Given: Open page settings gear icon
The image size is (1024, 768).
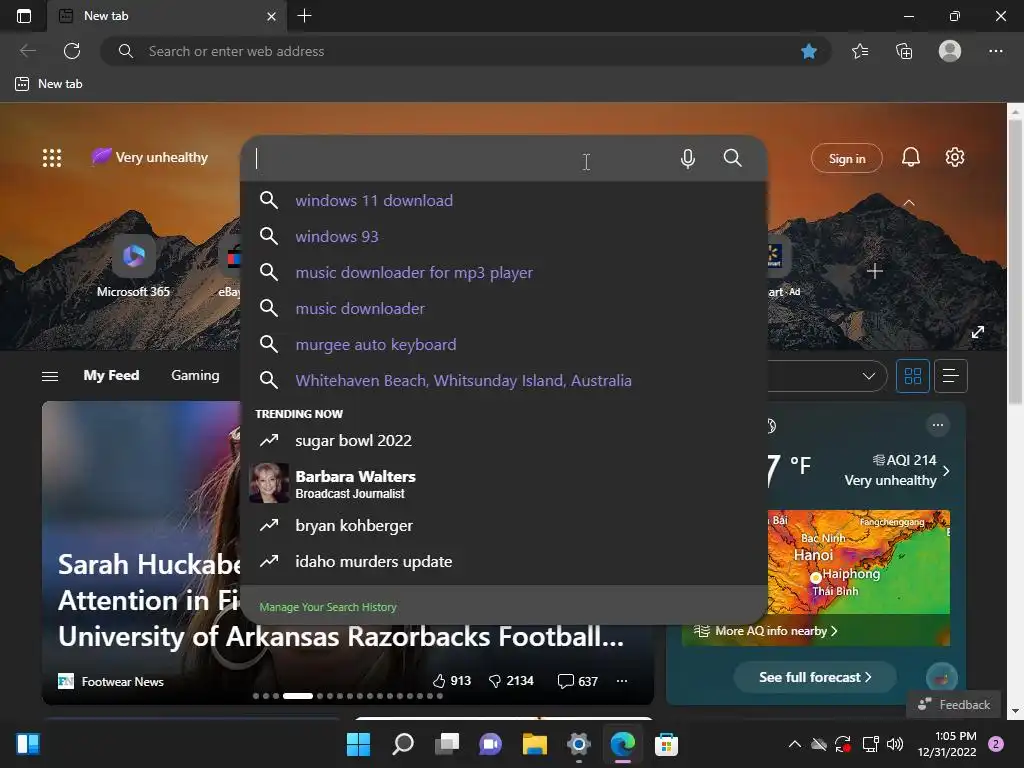Looking at the screenshot, I should pyautogui.click(x=955, y=157).
